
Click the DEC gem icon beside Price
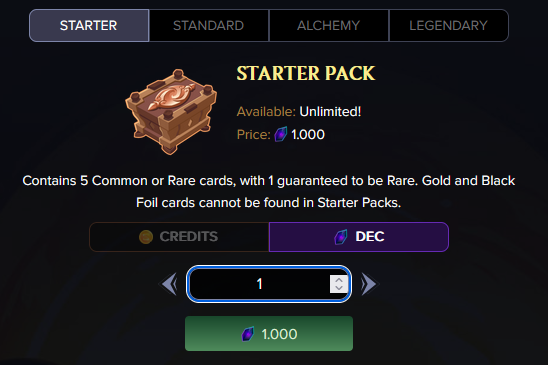point(281,134)
